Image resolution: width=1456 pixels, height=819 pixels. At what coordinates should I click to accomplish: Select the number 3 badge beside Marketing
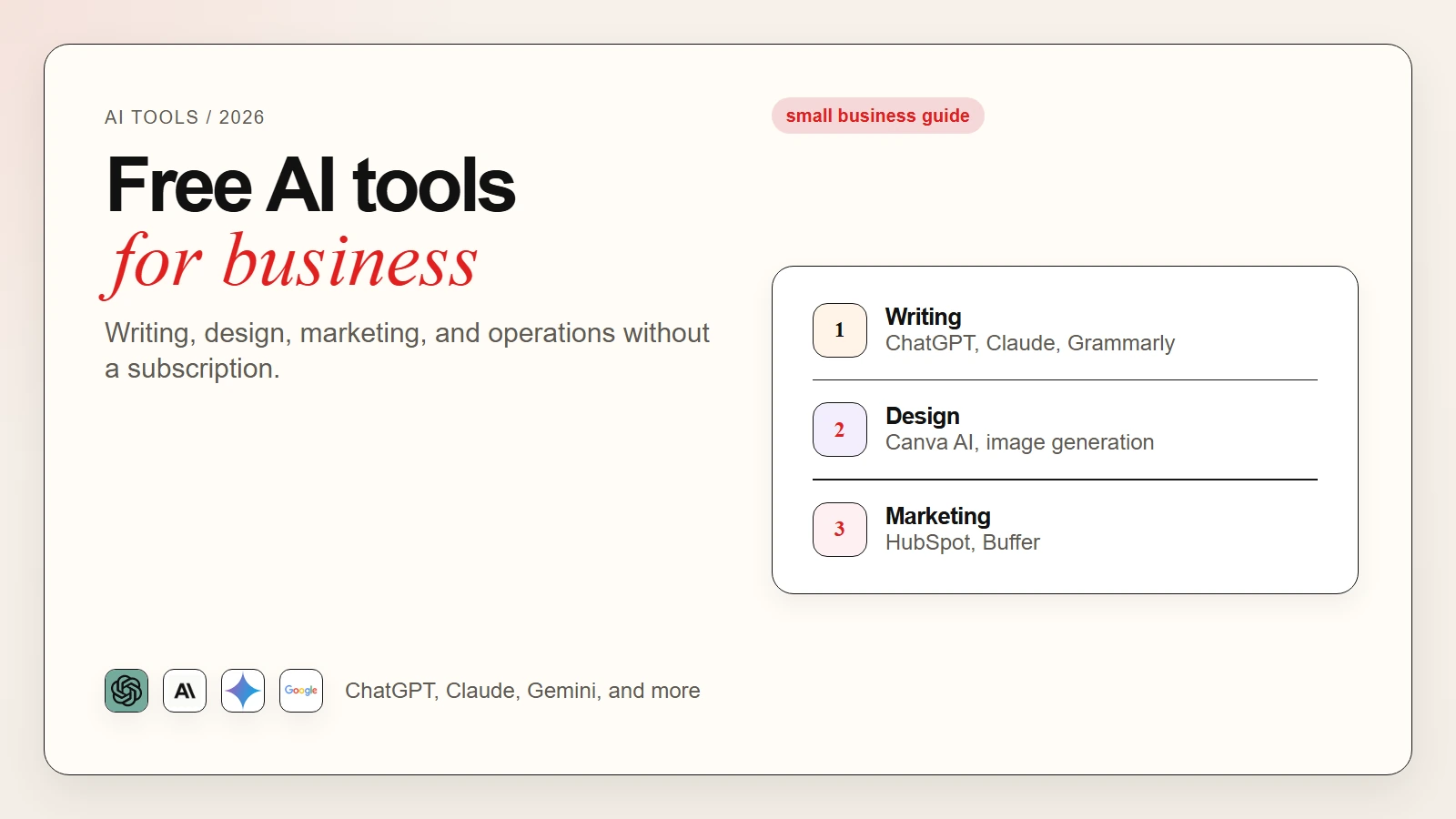click(840, 530)
